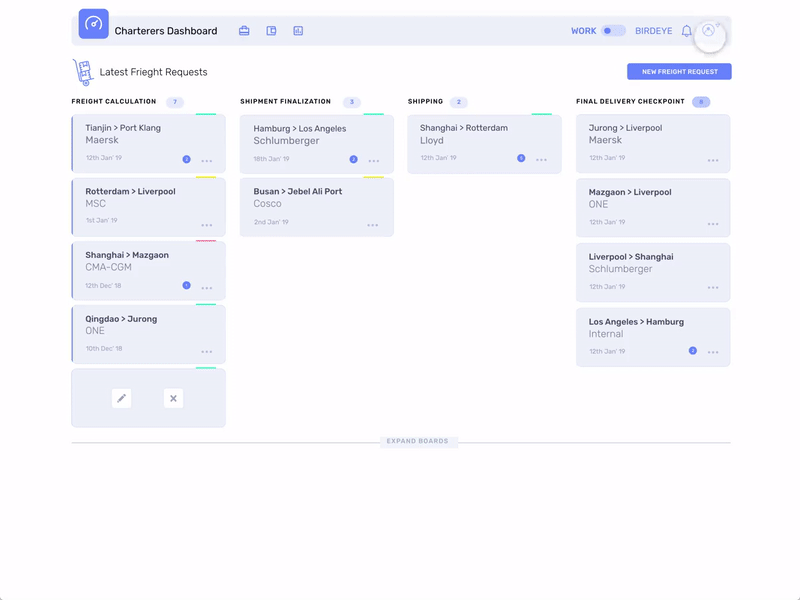Image resolution: width=800 pixels, height=600 pixels.
Task: Click the X icon next to the pencil
Action: (x=173, y=398)
